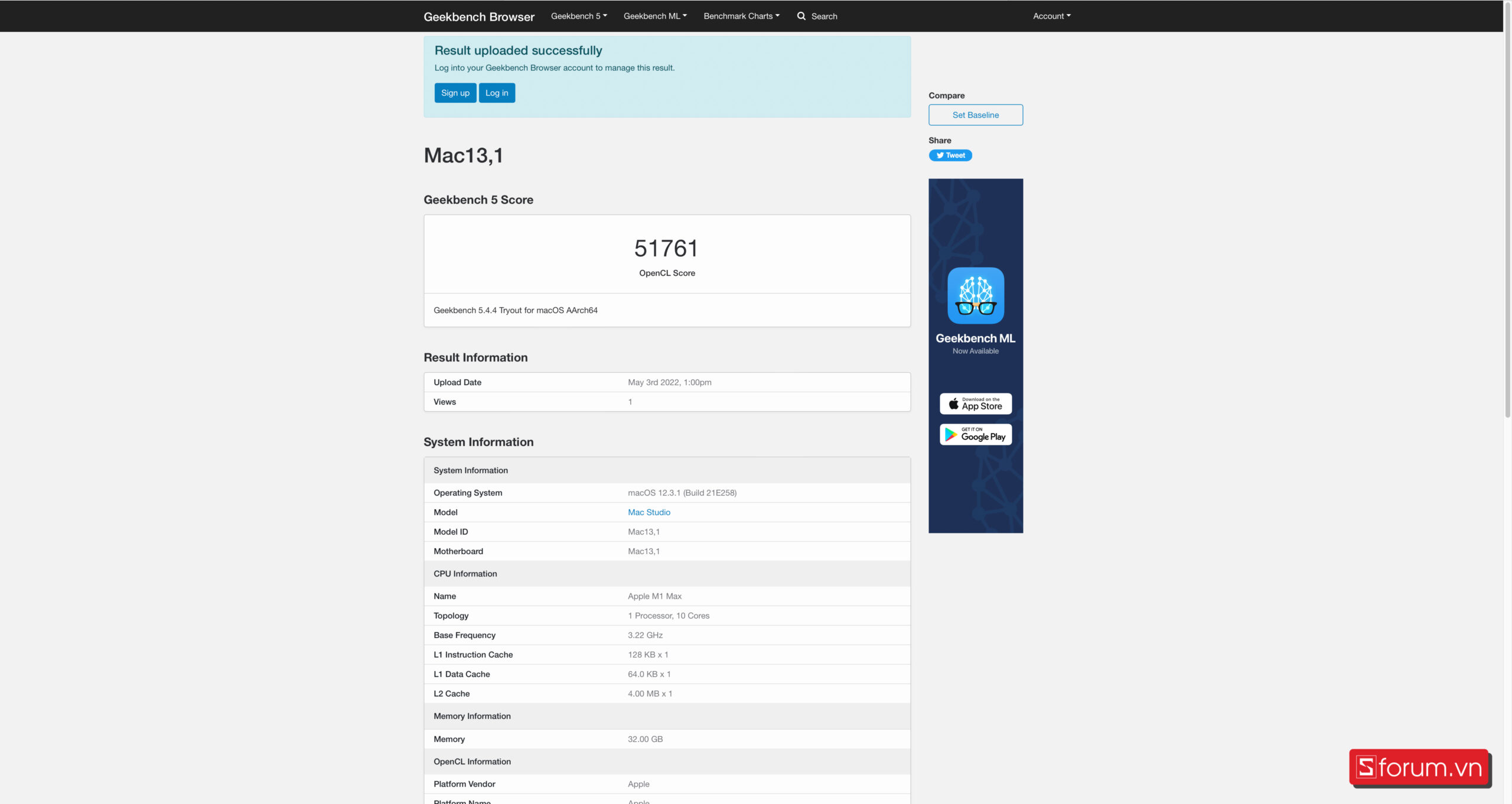Share result with the Tweet button

(950, 155)
